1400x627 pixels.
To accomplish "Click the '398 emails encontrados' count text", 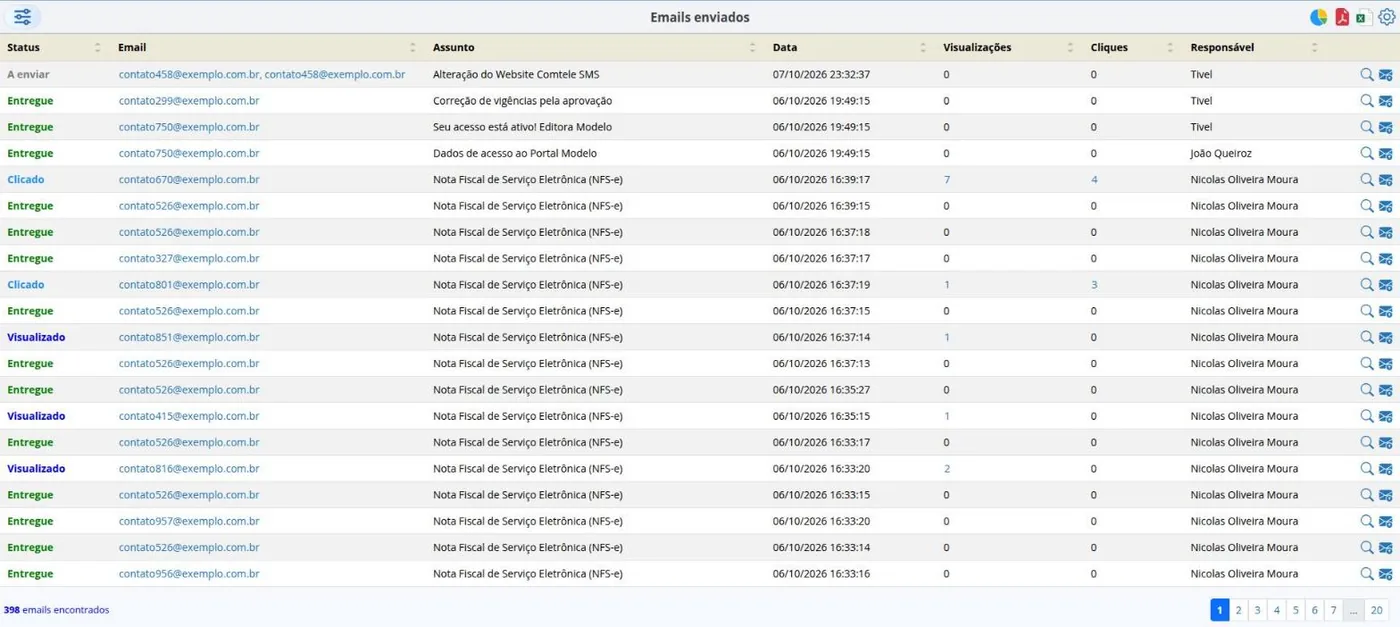I will click(x=57, y=610).
